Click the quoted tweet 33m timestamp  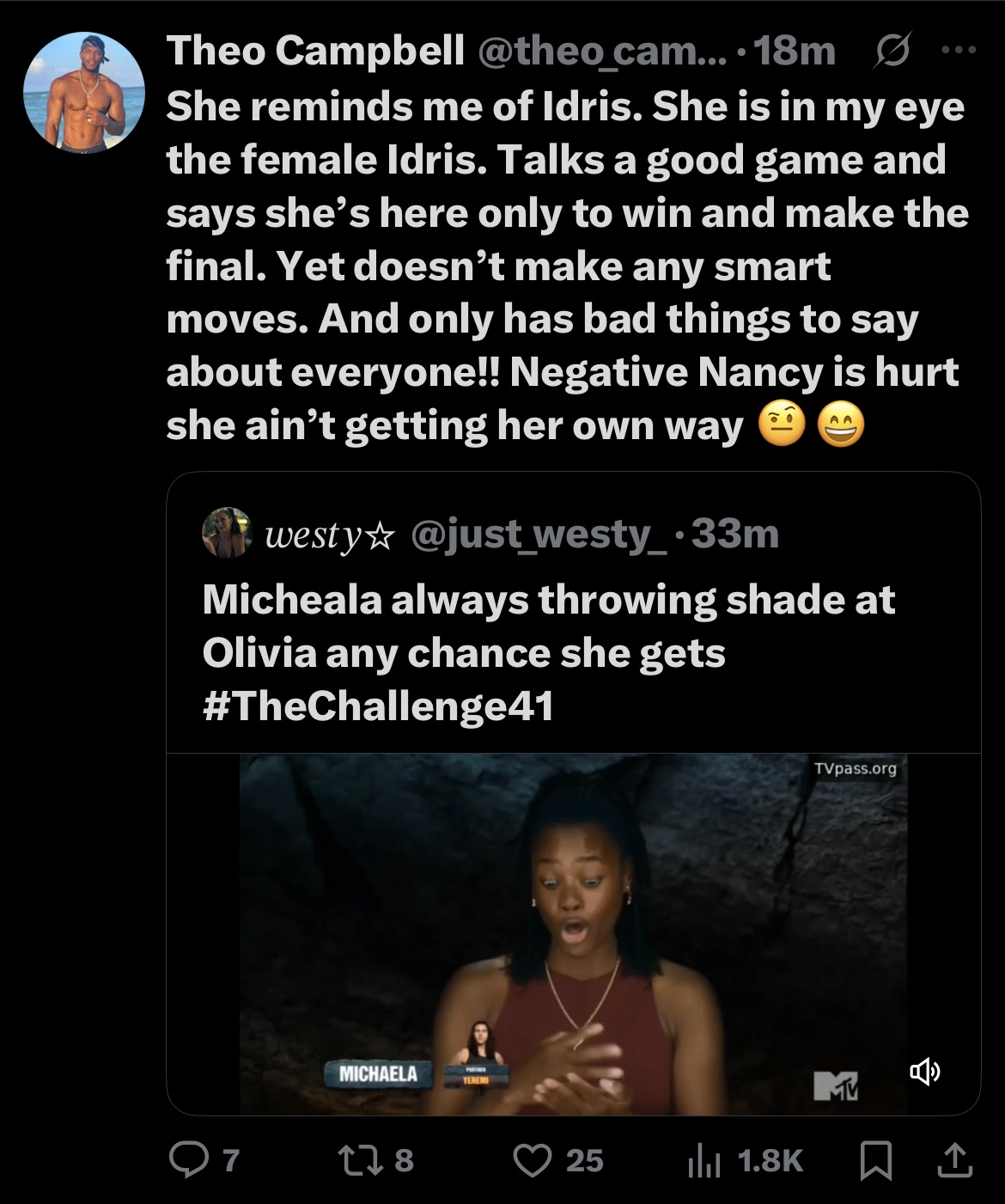coord(735,535)
